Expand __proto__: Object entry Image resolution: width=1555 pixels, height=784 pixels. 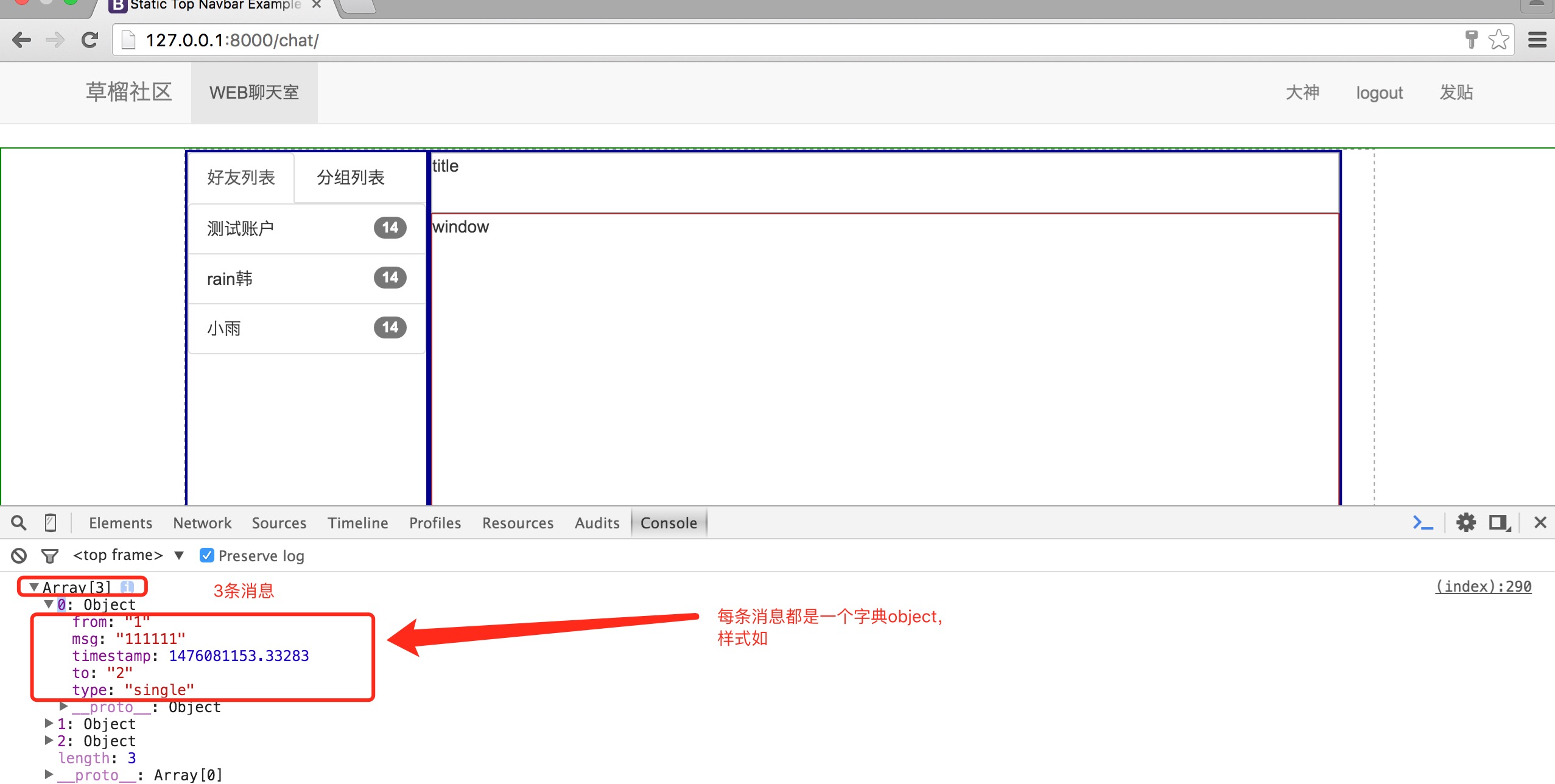(63, 706)
